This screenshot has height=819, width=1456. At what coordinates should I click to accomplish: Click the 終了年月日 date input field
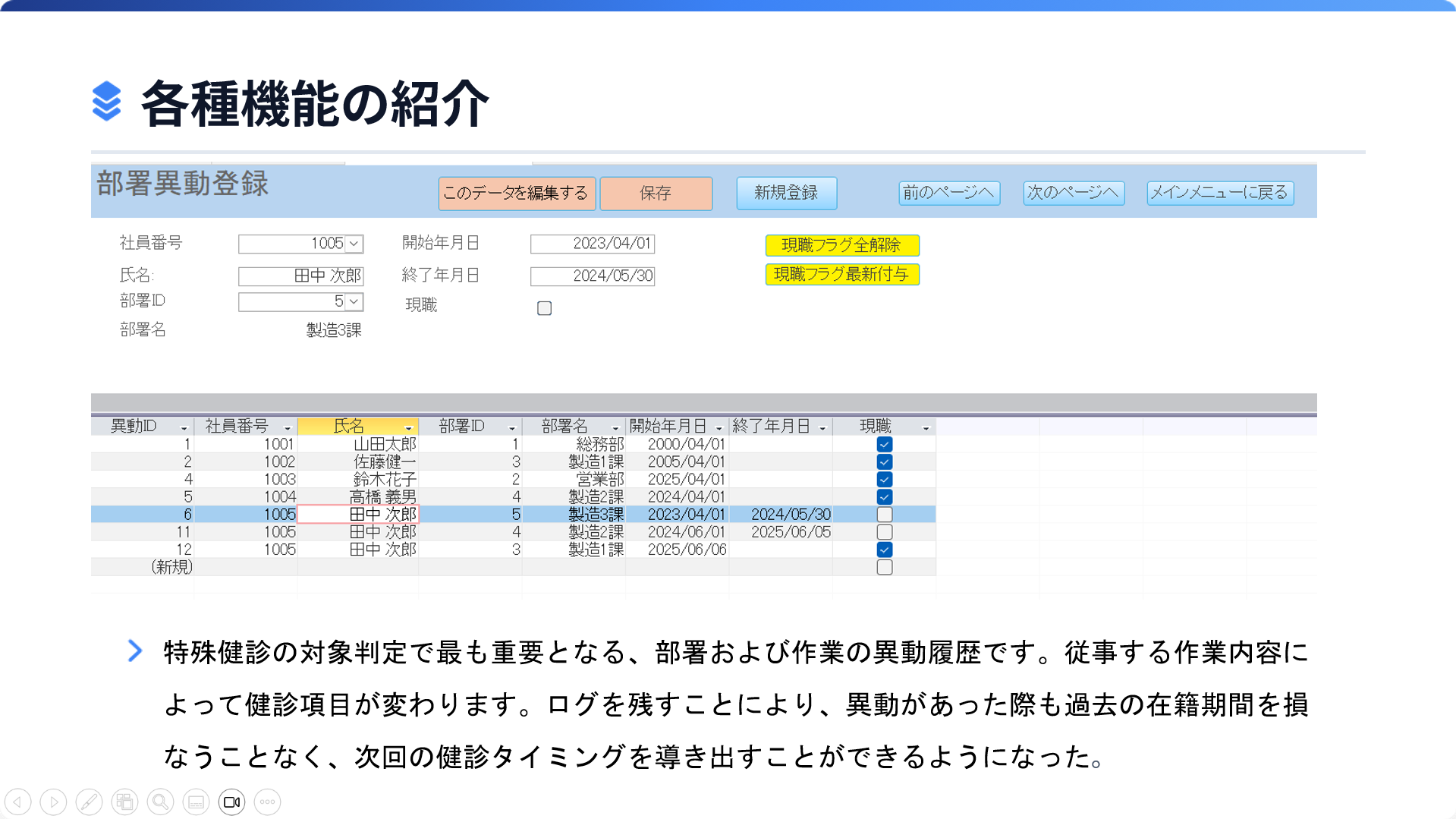(592, 276)
